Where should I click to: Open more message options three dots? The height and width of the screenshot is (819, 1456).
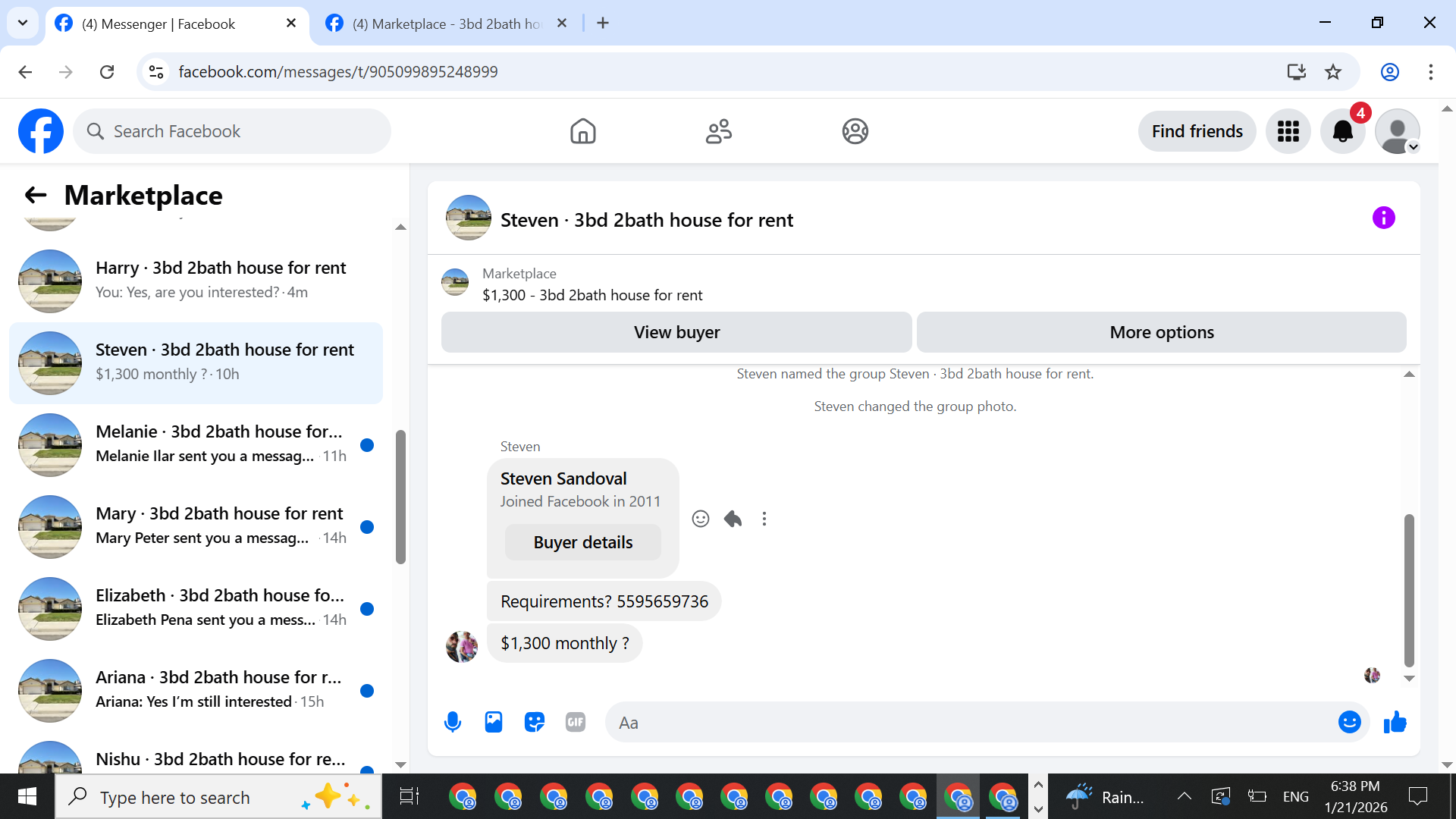coord(764,519)
